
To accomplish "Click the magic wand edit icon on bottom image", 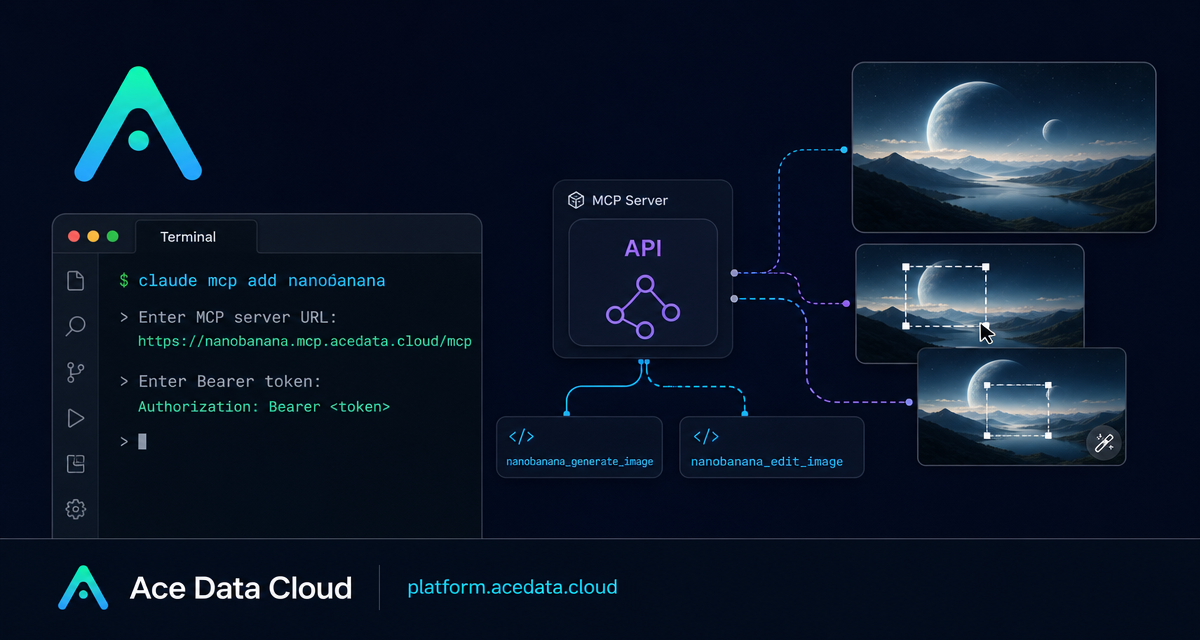I will point(1103,443).
